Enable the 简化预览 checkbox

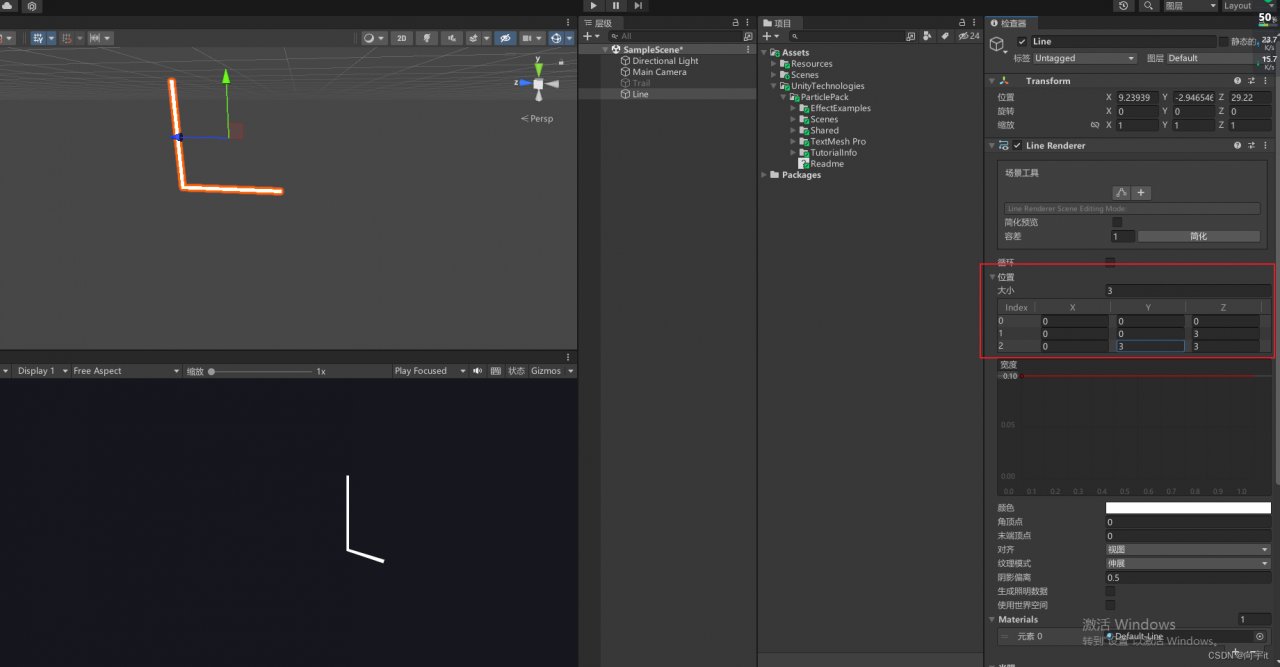tap(1117, 222)
